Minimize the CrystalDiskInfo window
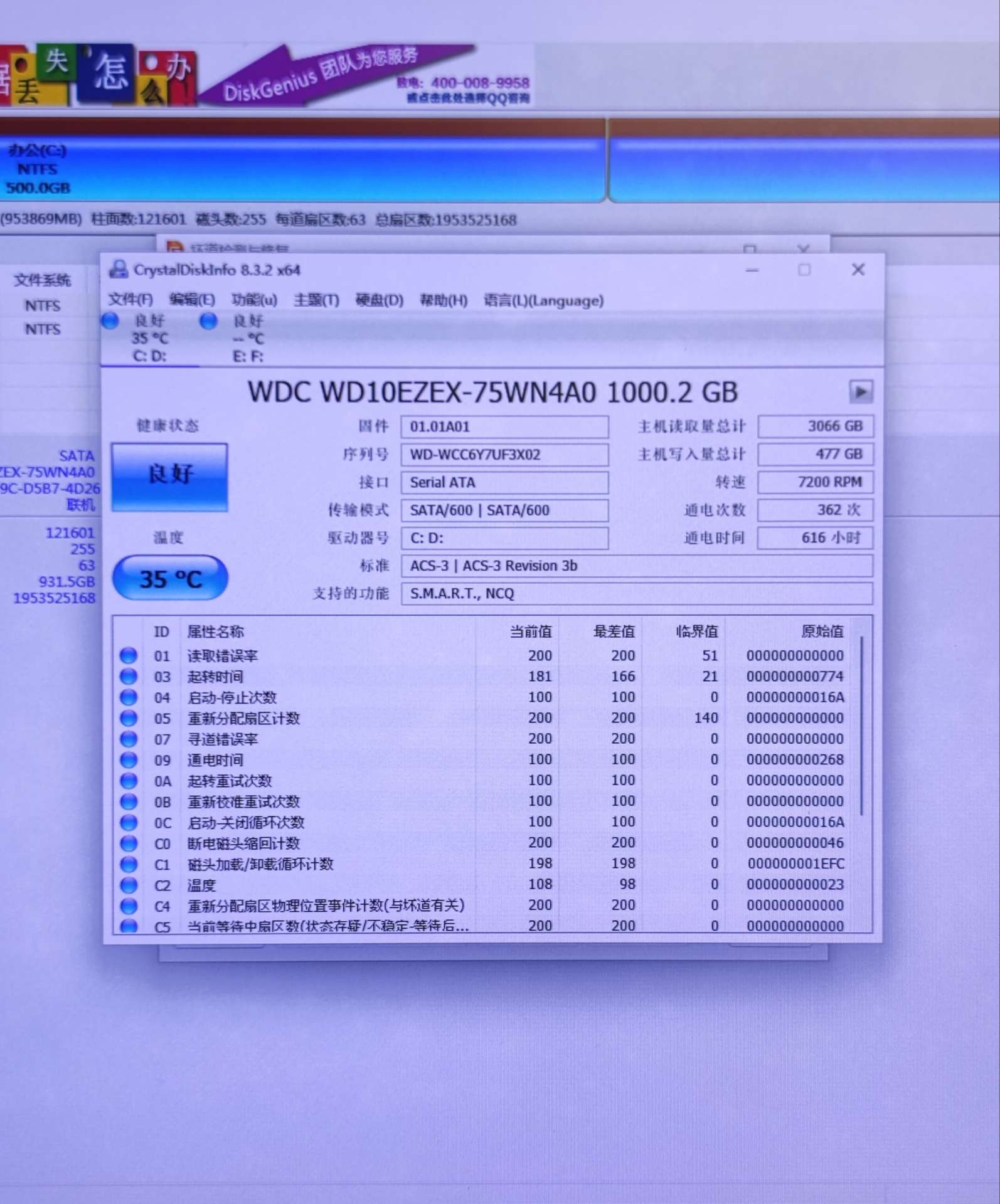 752,270
